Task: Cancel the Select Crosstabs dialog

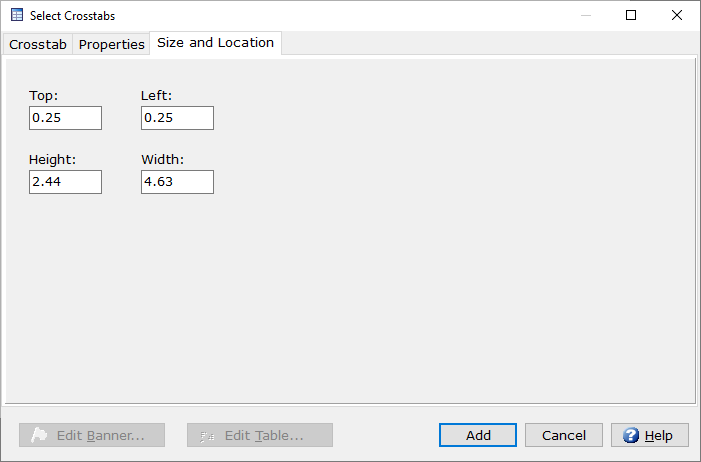Action: [x=564, y=435]
